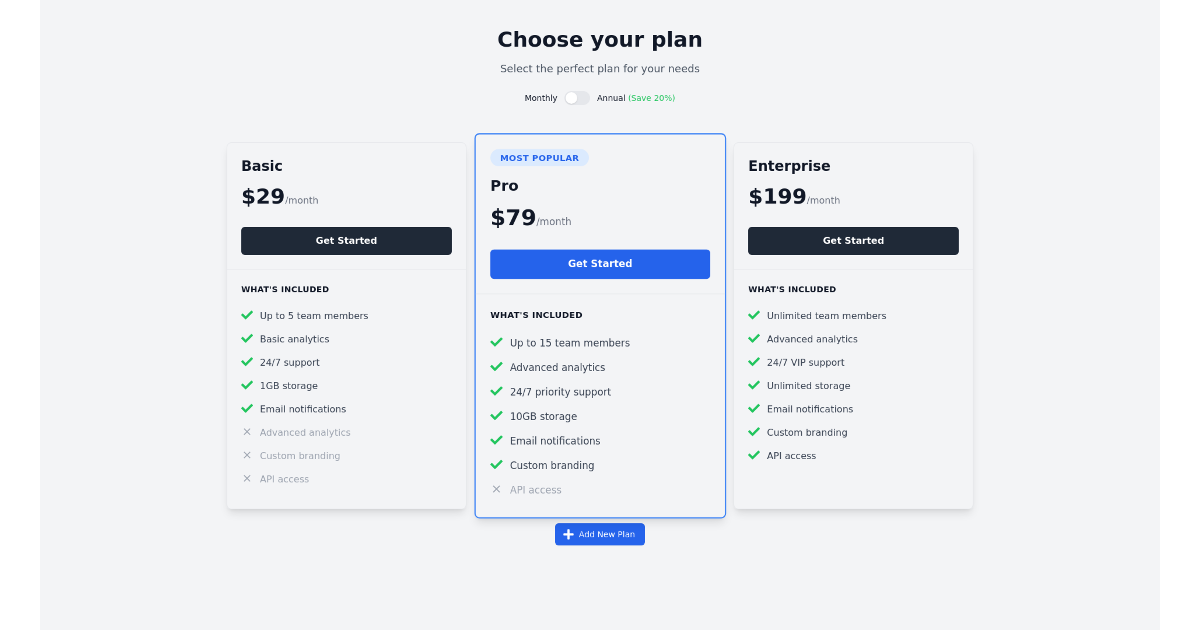The width and height of the screenshot is (1200, 630).
Task: Click the X icon next to 'Advanced analytics' in Basic
Action: [x=247, y=432]
